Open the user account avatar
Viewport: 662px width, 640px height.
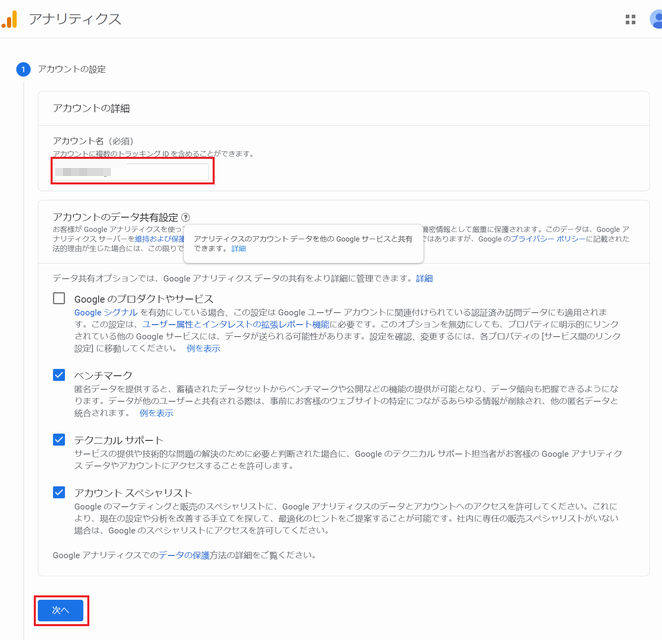pos(656,19)
